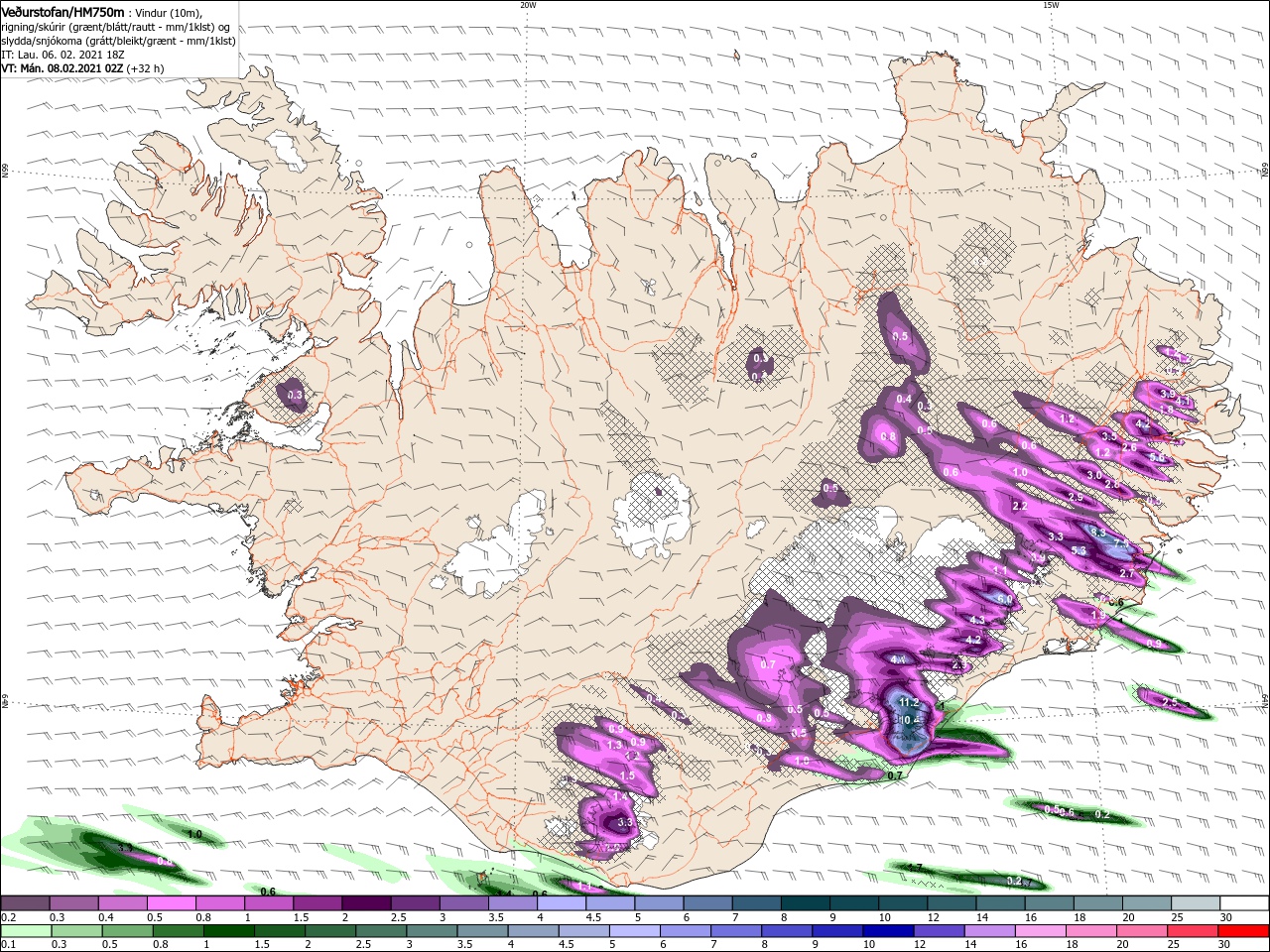
Task: Click the 1.4 precipitation value in the south
Action: click(x=621, y=797)
